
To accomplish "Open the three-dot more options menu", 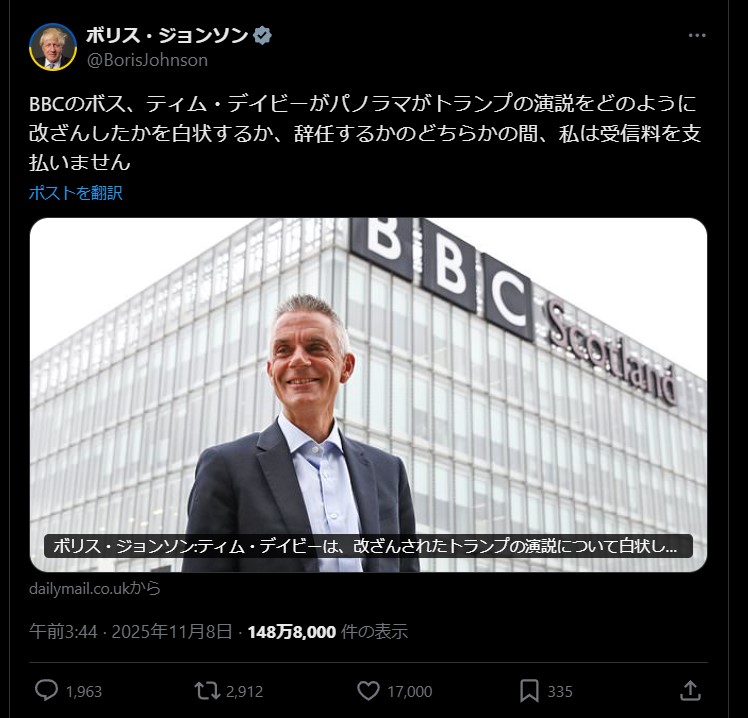I will pos(696,35).
